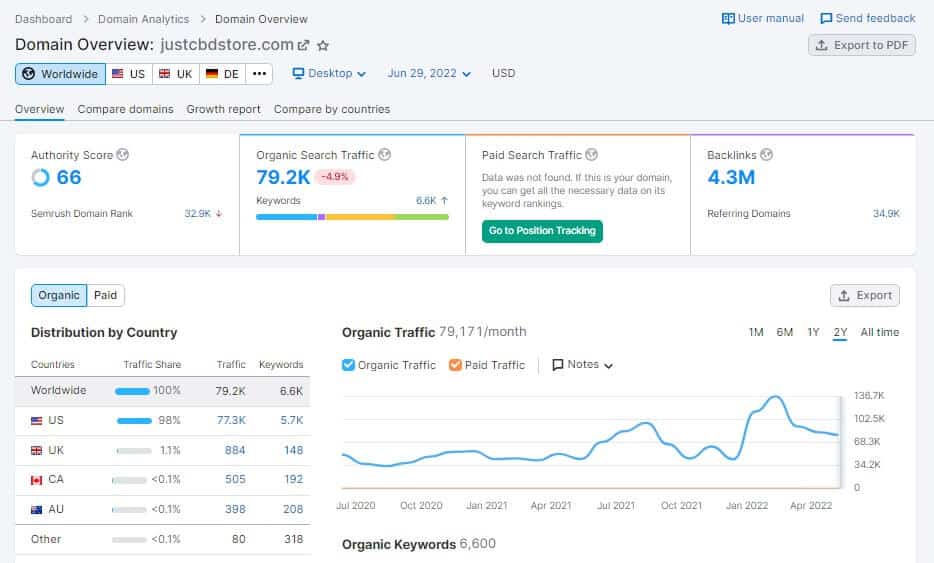Click the US flag icon in distribution table
This screenshot has width=934, height=563.
point(36,421)
